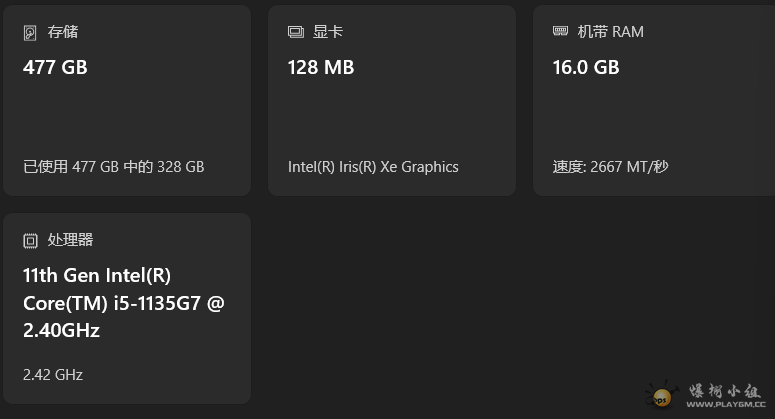Click the watermark mascot logo
This screenshot has width=775, height=419.
pos(664,395)
